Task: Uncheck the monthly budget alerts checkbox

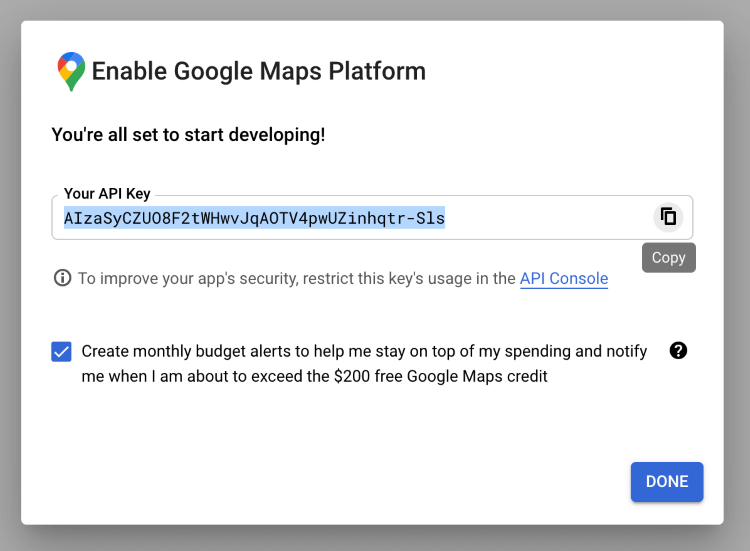Action: (61, 352)
